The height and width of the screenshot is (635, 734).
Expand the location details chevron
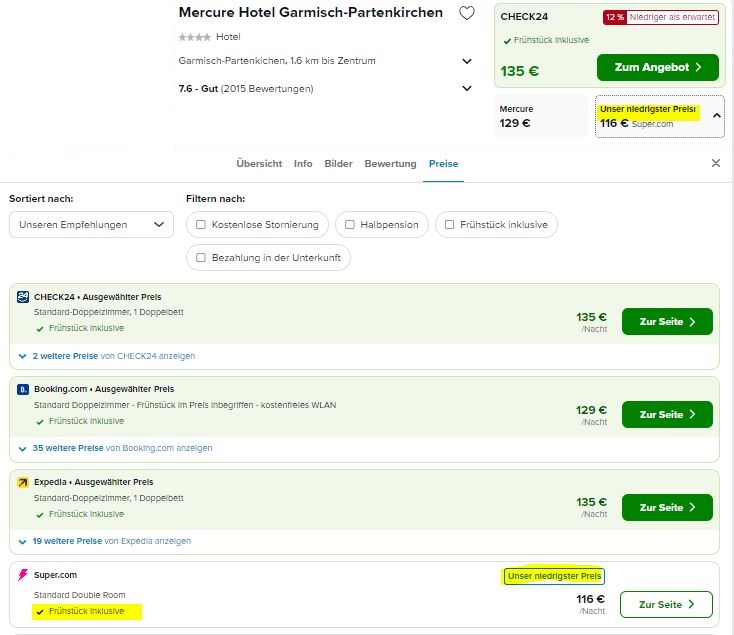tap(467, 61)
